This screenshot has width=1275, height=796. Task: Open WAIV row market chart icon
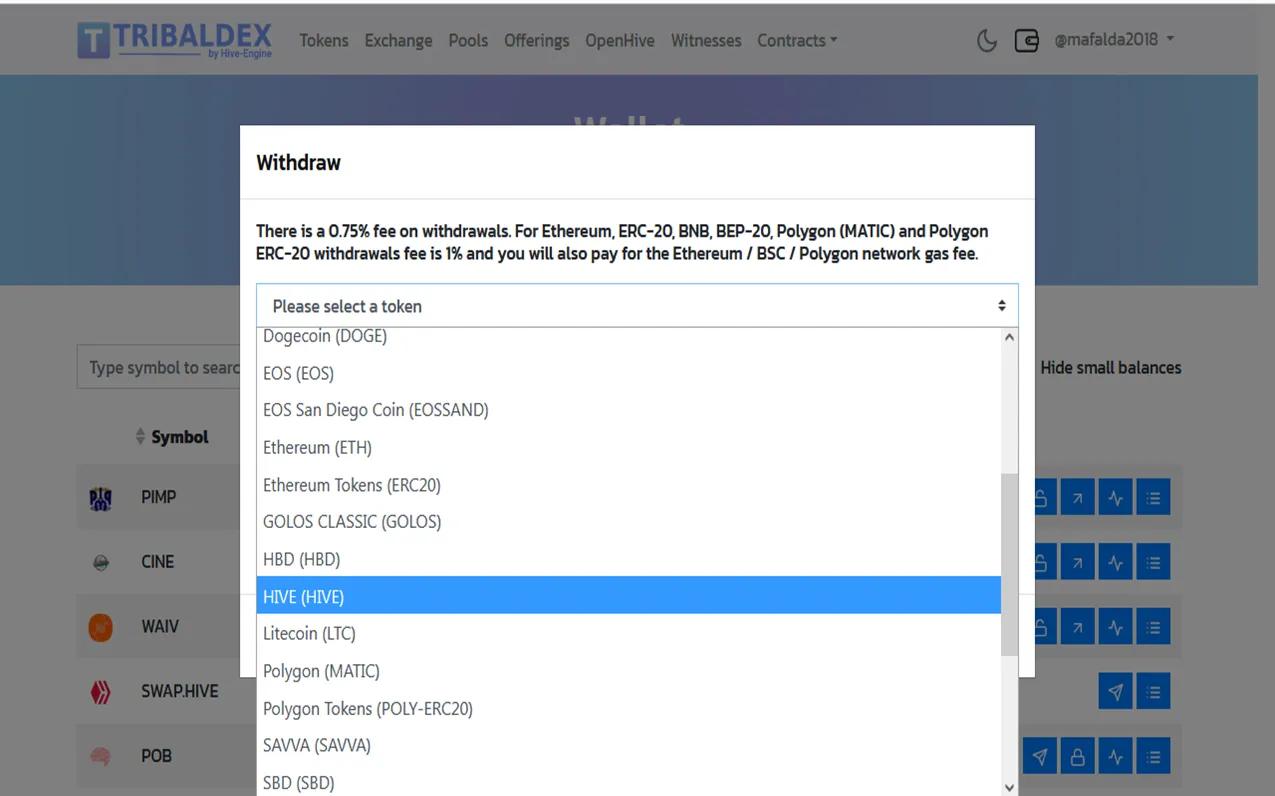point(1115,627)
